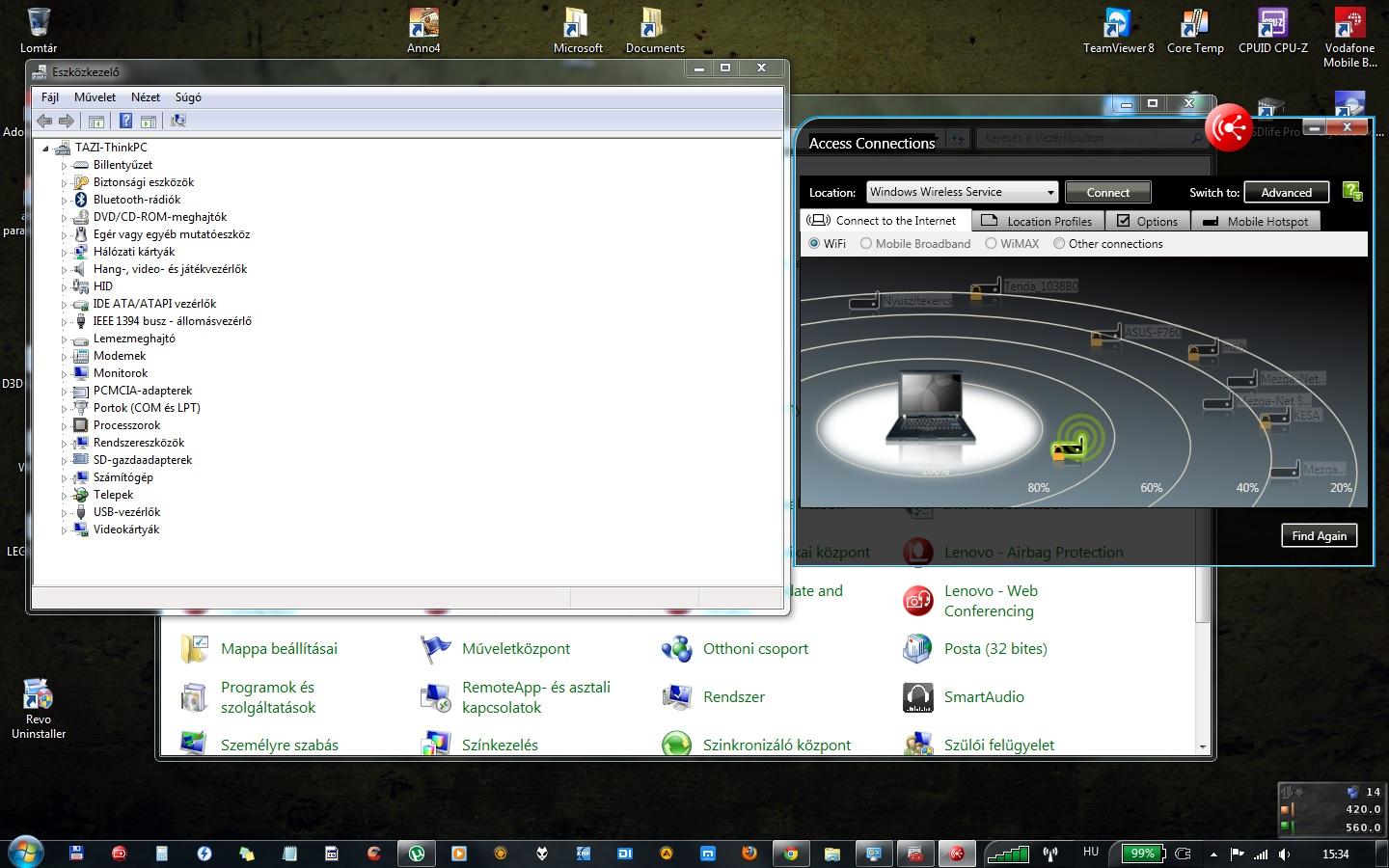Expand the Billentyűzet tree node
This screenshot has width=1389, height=868.
pyautogui.click(x=64, y=165)
